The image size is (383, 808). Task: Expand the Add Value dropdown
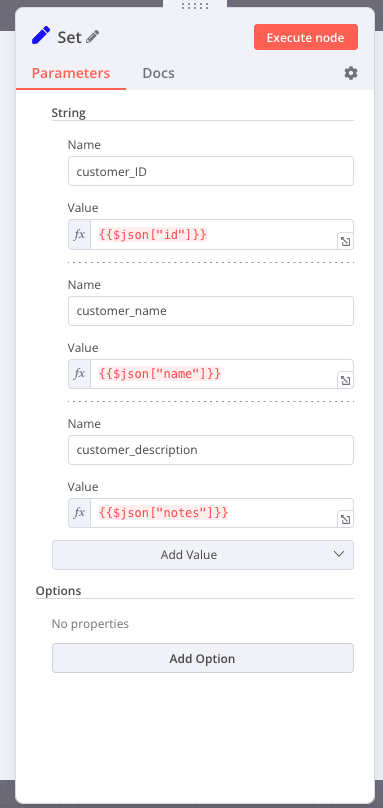click(x=203, y=555)
